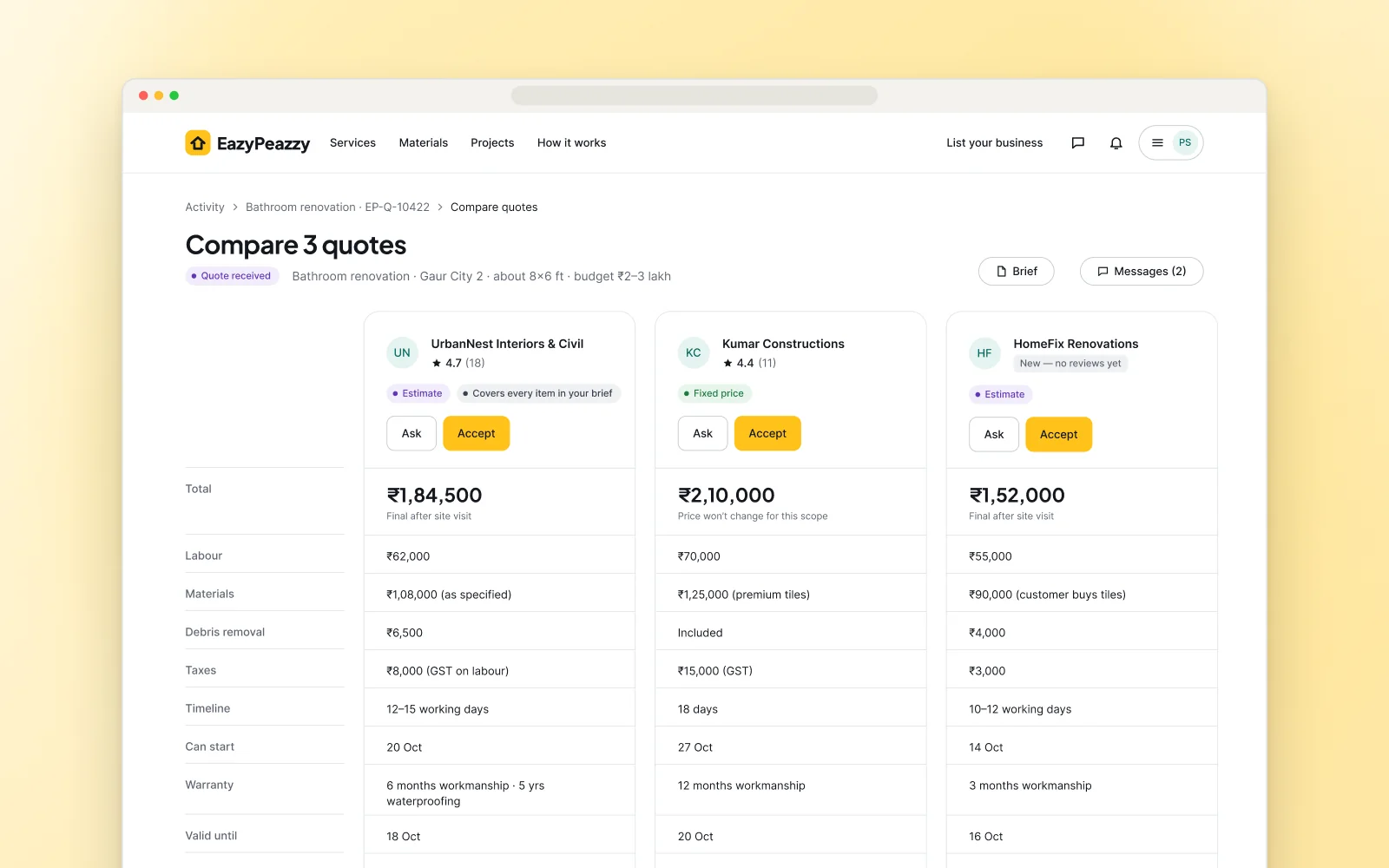Click the 4.4 (11) star rating

pyautogui.click(x=750, y=364)
